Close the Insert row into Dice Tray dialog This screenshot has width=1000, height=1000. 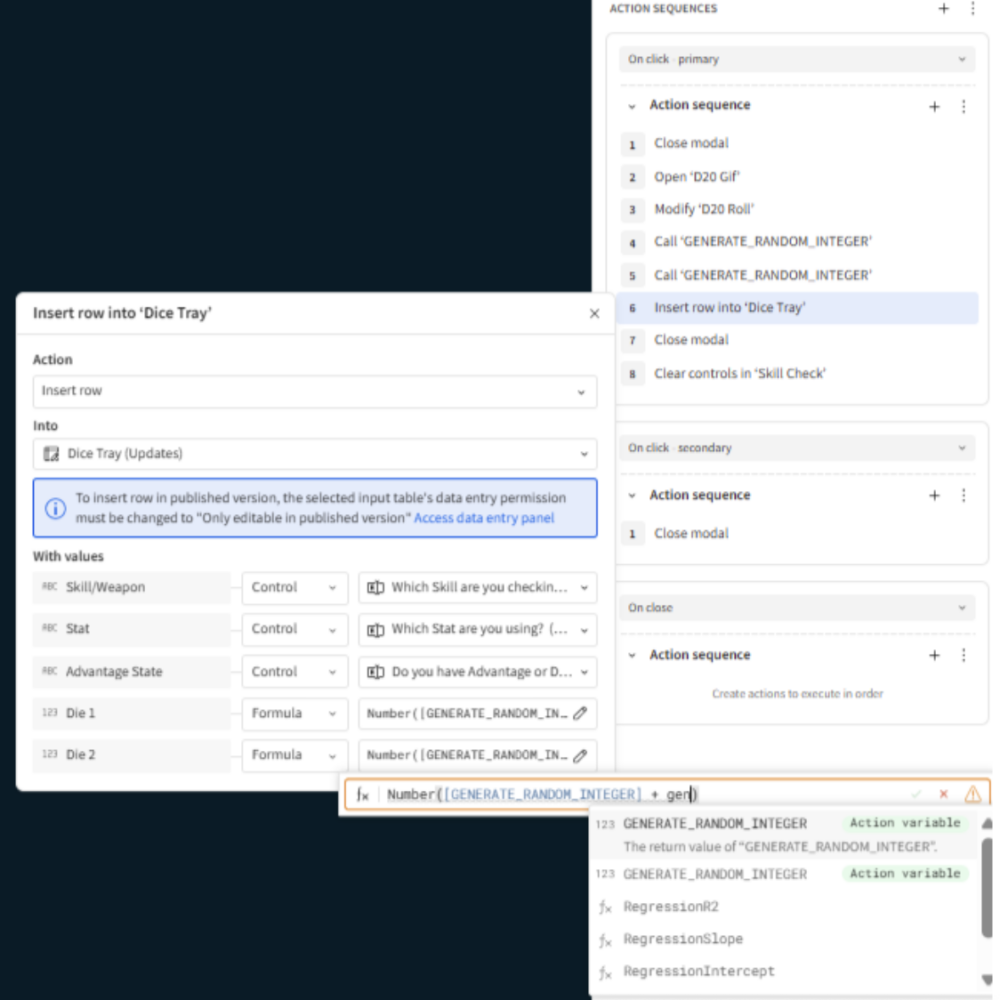(x=594, y=314)
